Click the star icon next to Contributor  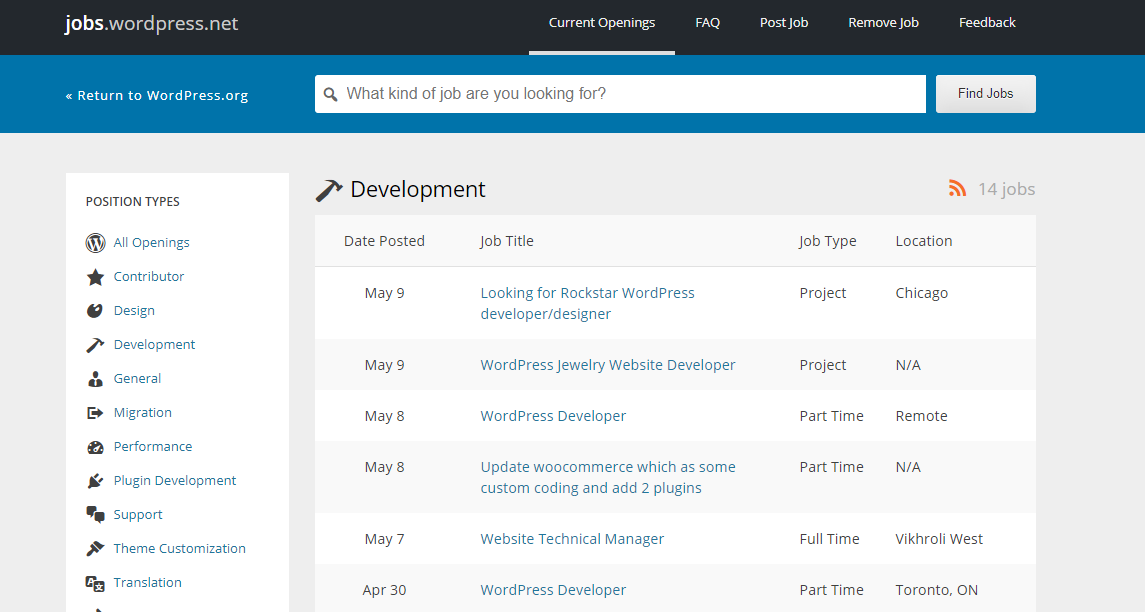tap(95, 277)
